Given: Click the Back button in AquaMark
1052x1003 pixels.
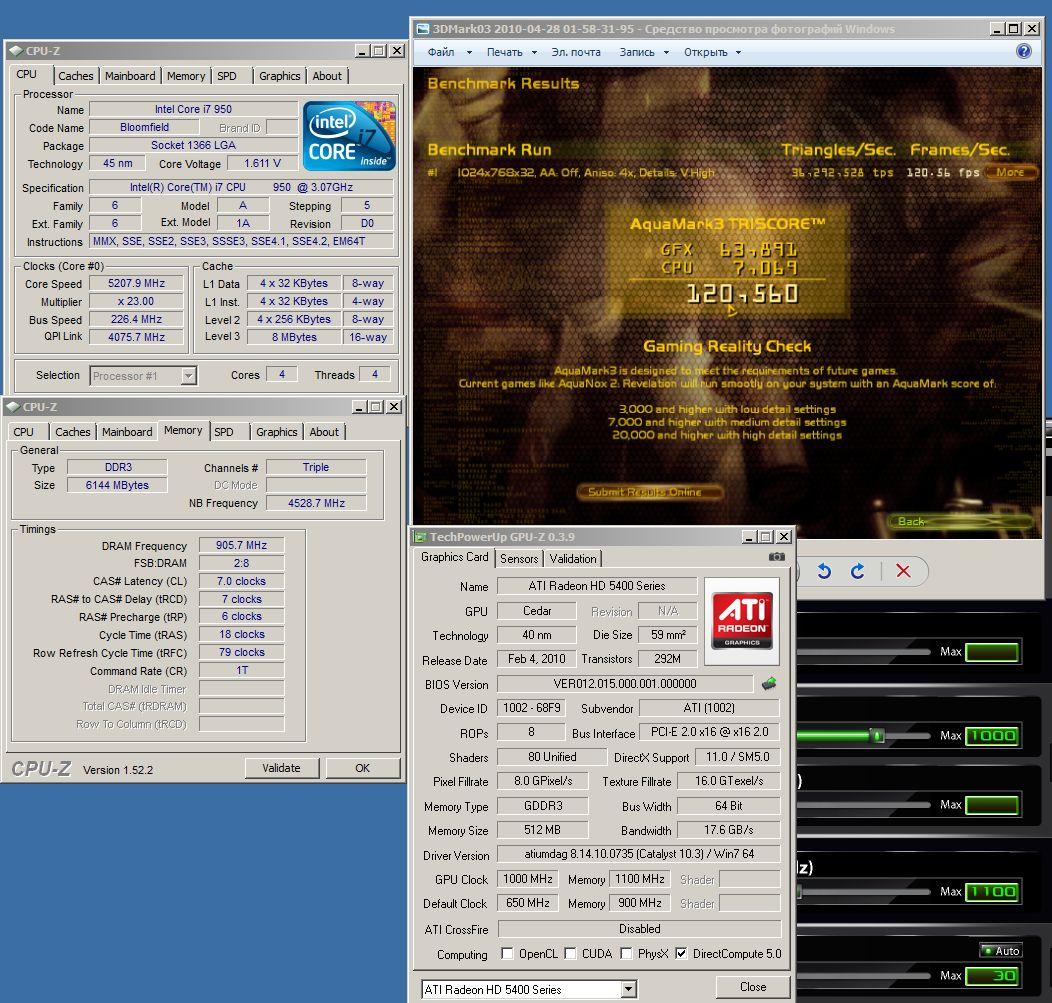Looking at the screenshot, I should 961,521.
